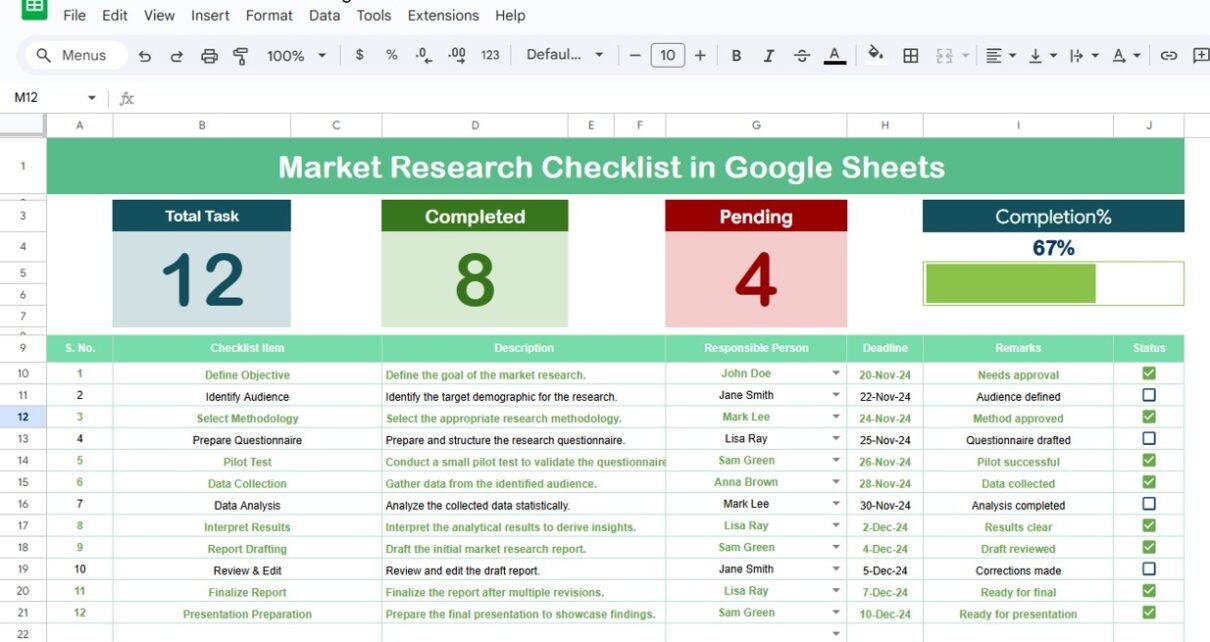Screen dimensions: 1210x642
Task: Open the Format menu
Action: [x=269, y=15]
